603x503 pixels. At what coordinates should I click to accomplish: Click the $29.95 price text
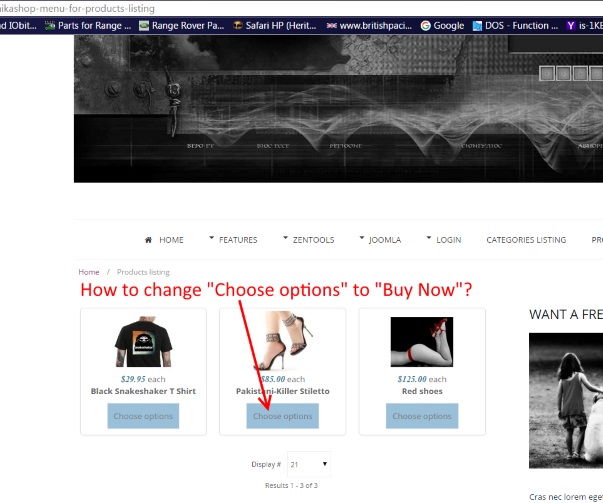133,379
